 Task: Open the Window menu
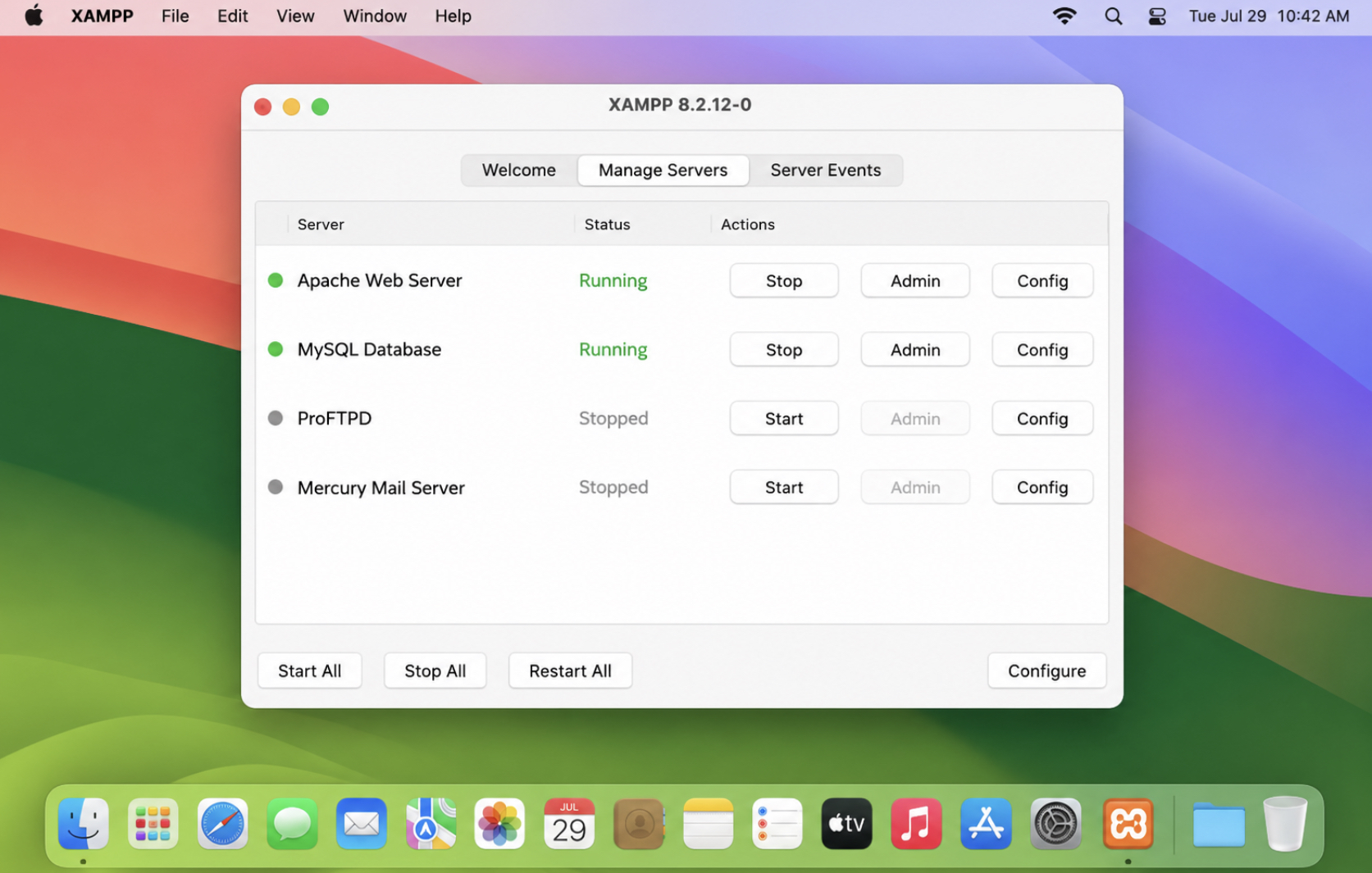(x=375, y=16)
